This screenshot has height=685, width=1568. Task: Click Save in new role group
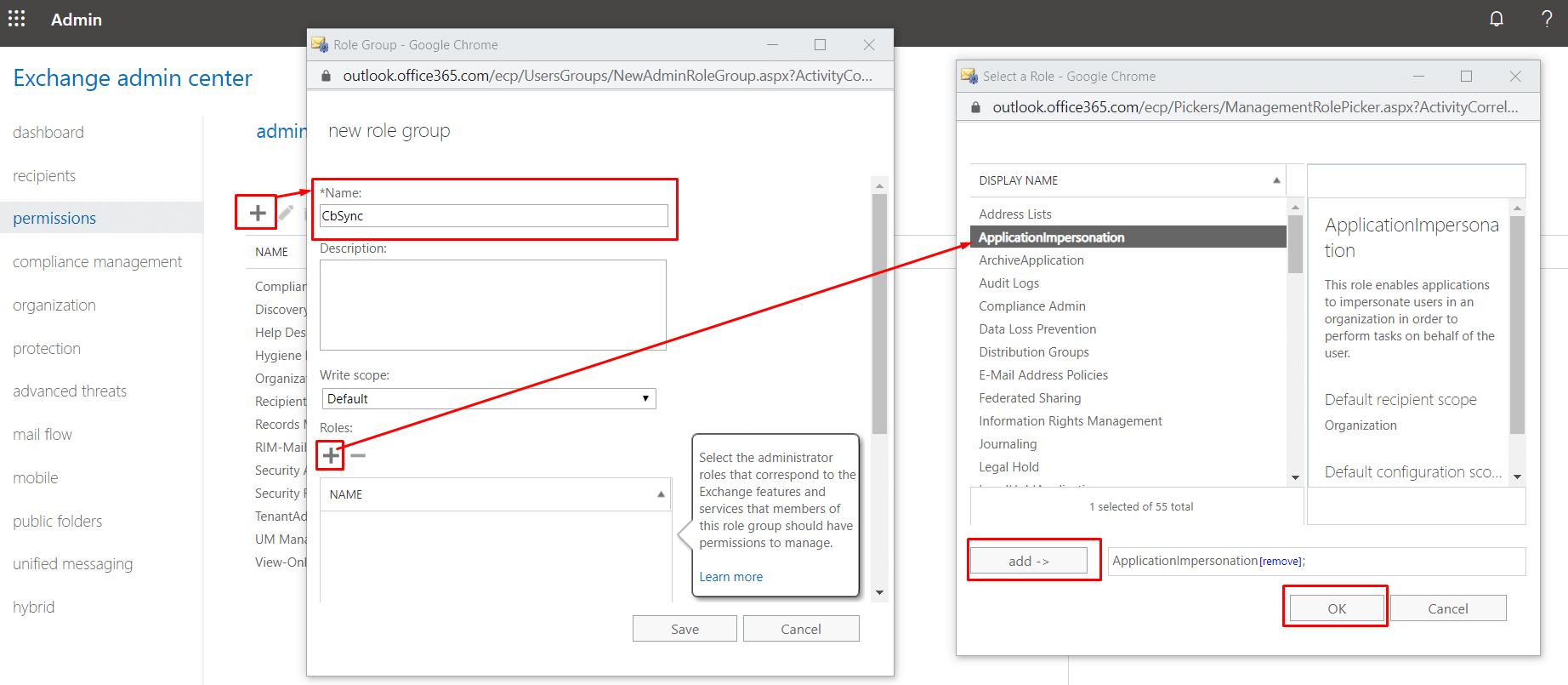[685, 629]
